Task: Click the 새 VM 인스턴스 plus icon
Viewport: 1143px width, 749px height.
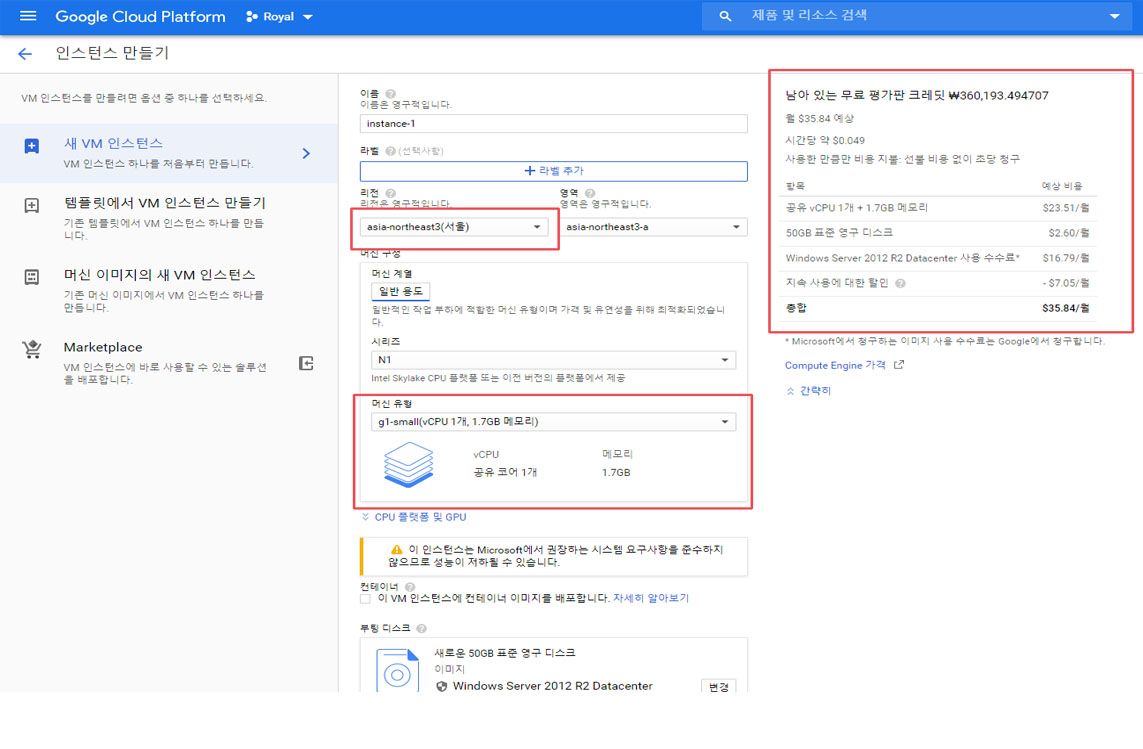Action: click(32, 146)
